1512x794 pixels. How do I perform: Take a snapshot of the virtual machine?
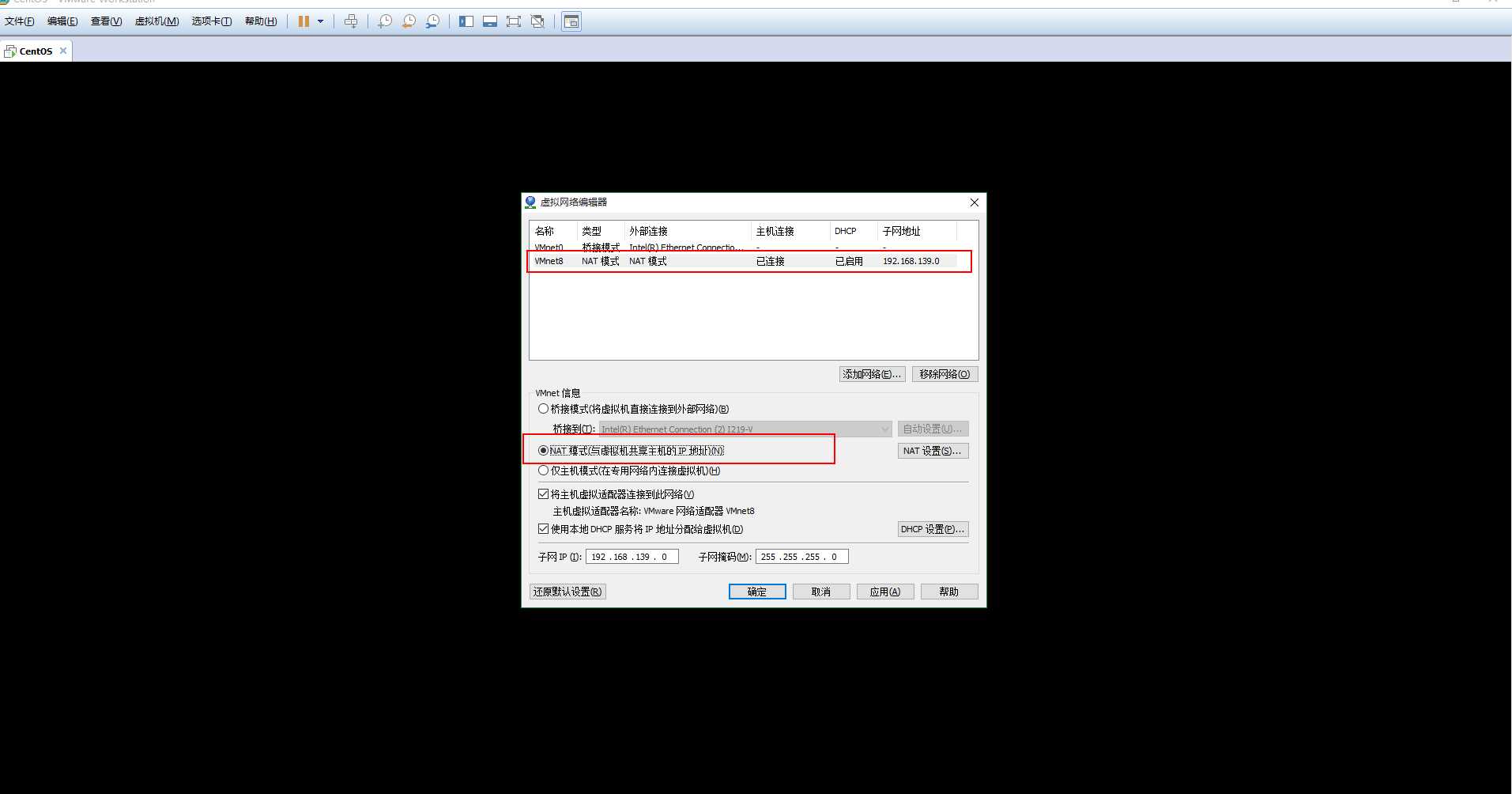point(384,21)
